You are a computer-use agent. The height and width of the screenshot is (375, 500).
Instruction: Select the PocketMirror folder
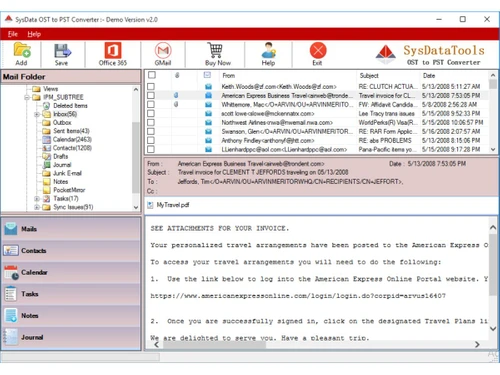(69, 190)
